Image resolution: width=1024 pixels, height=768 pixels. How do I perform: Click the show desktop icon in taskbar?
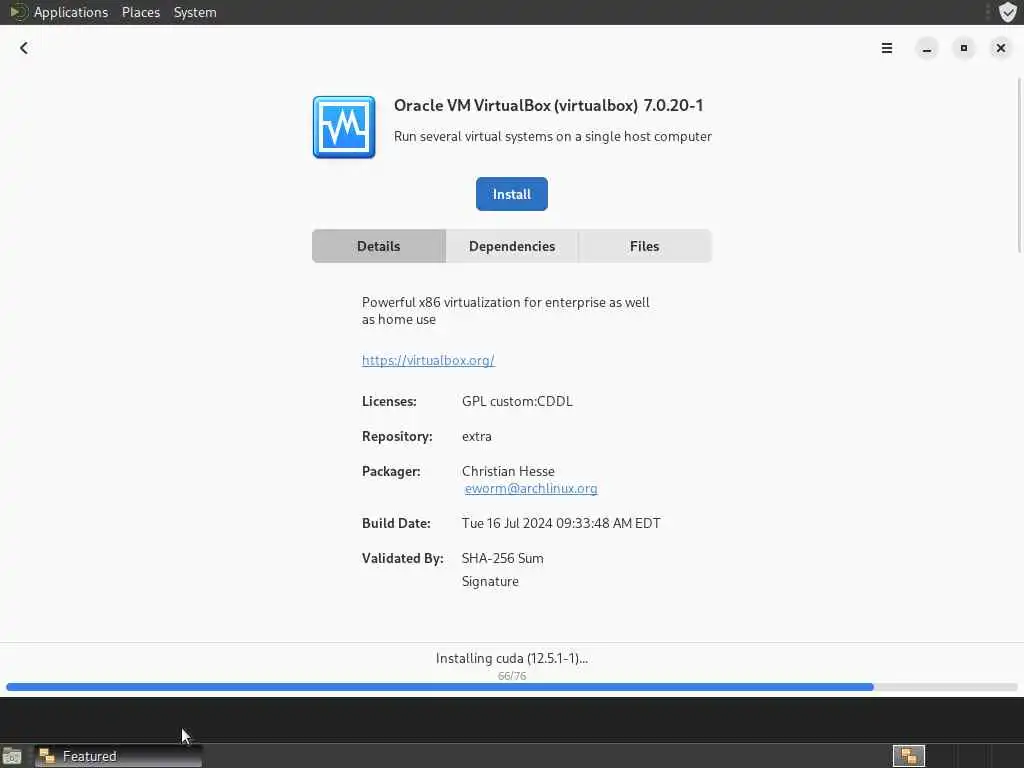point(12,756)
